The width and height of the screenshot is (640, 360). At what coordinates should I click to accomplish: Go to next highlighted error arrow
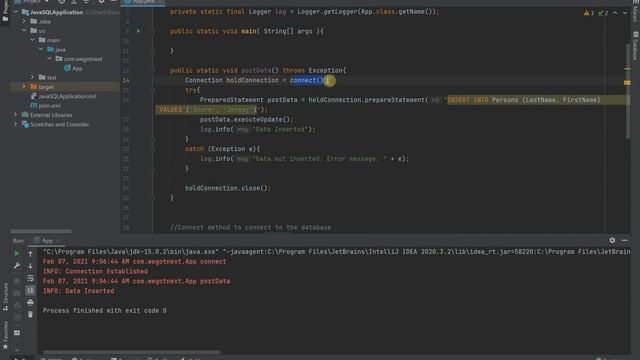coord(625,13)
